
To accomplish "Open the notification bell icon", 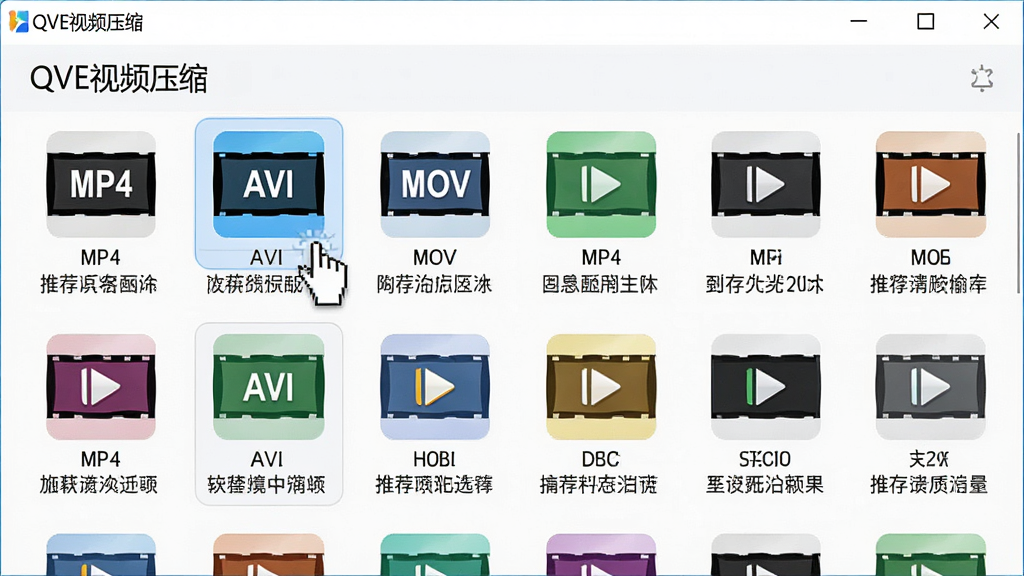I will point(982,78).
